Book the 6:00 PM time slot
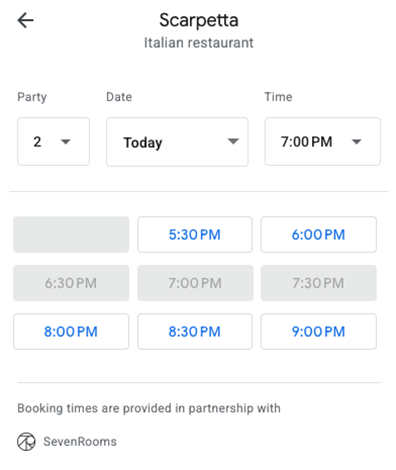This screenshot has width=396, height=470. click(319, 234)
